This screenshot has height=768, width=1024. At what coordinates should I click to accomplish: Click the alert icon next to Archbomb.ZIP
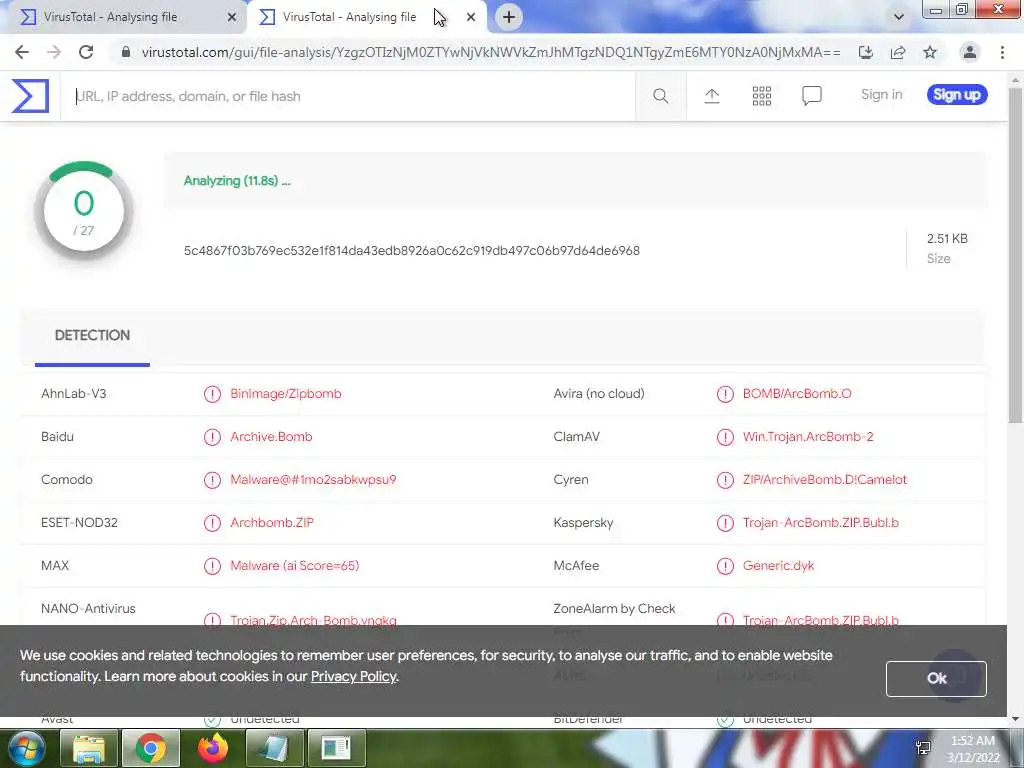point(212,523)
